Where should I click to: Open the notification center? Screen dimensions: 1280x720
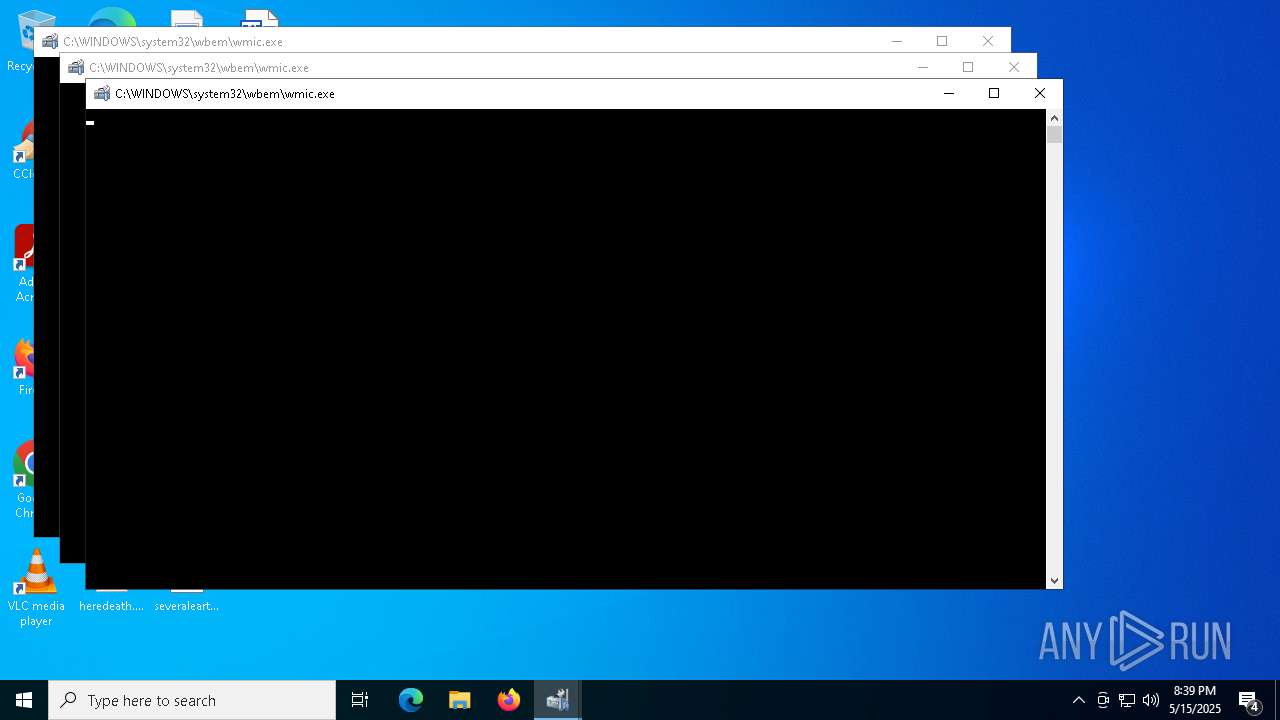[1249, 700]
